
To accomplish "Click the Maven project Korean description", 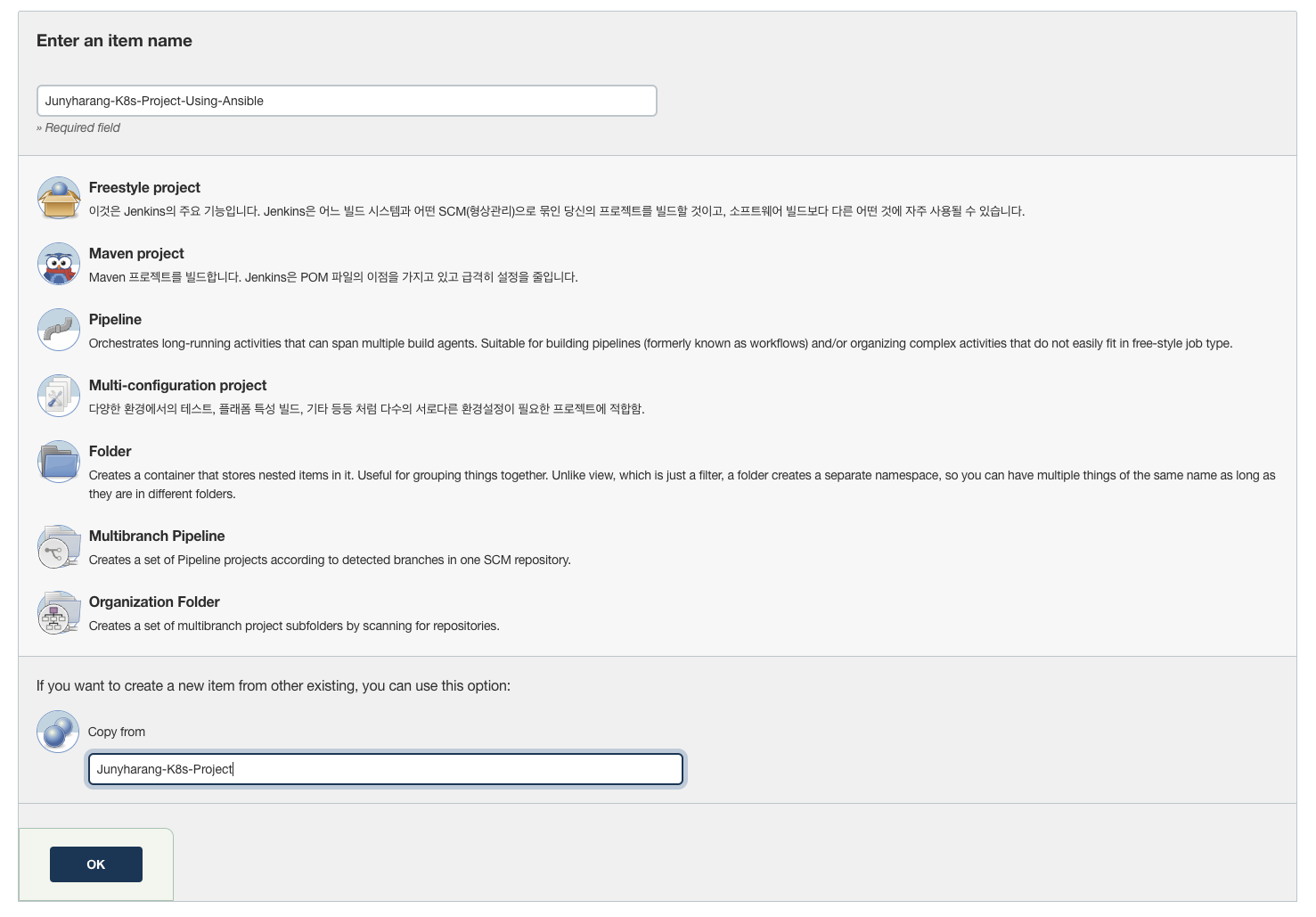I will pyautogui.click(x=333, y=277).
